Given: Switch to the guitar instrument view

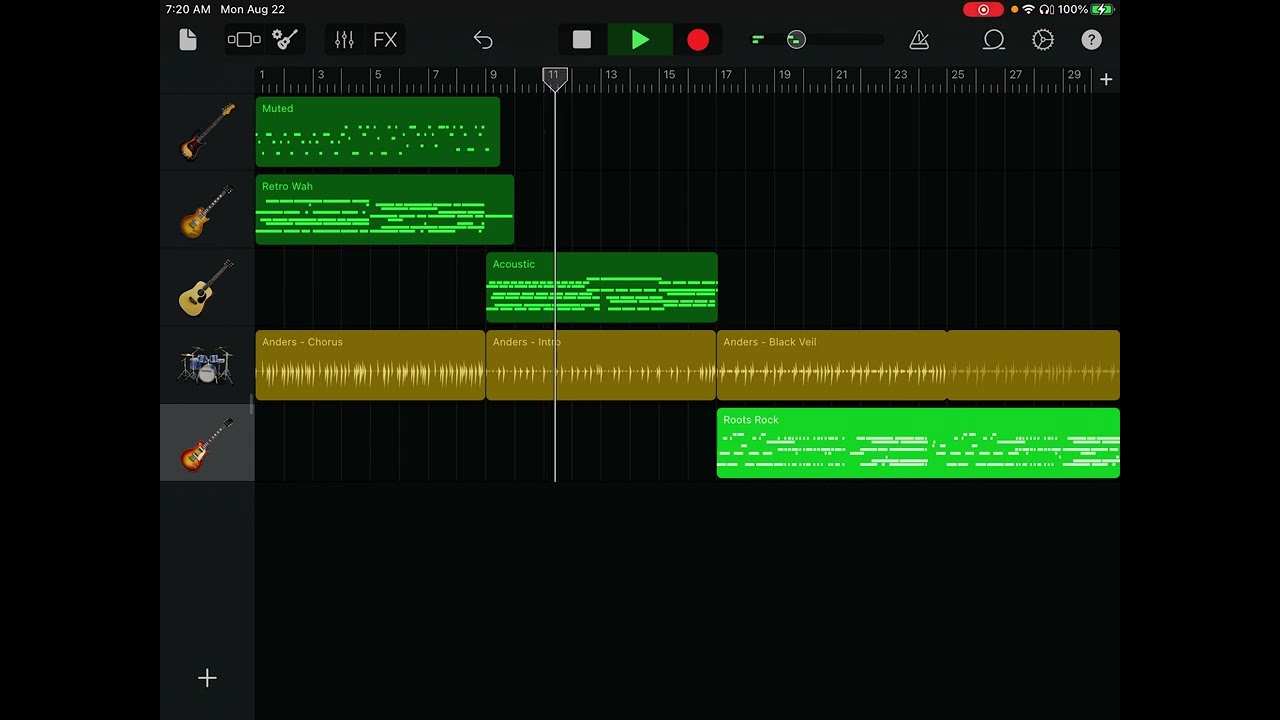Looking at the screenshot, I should 285,40.
